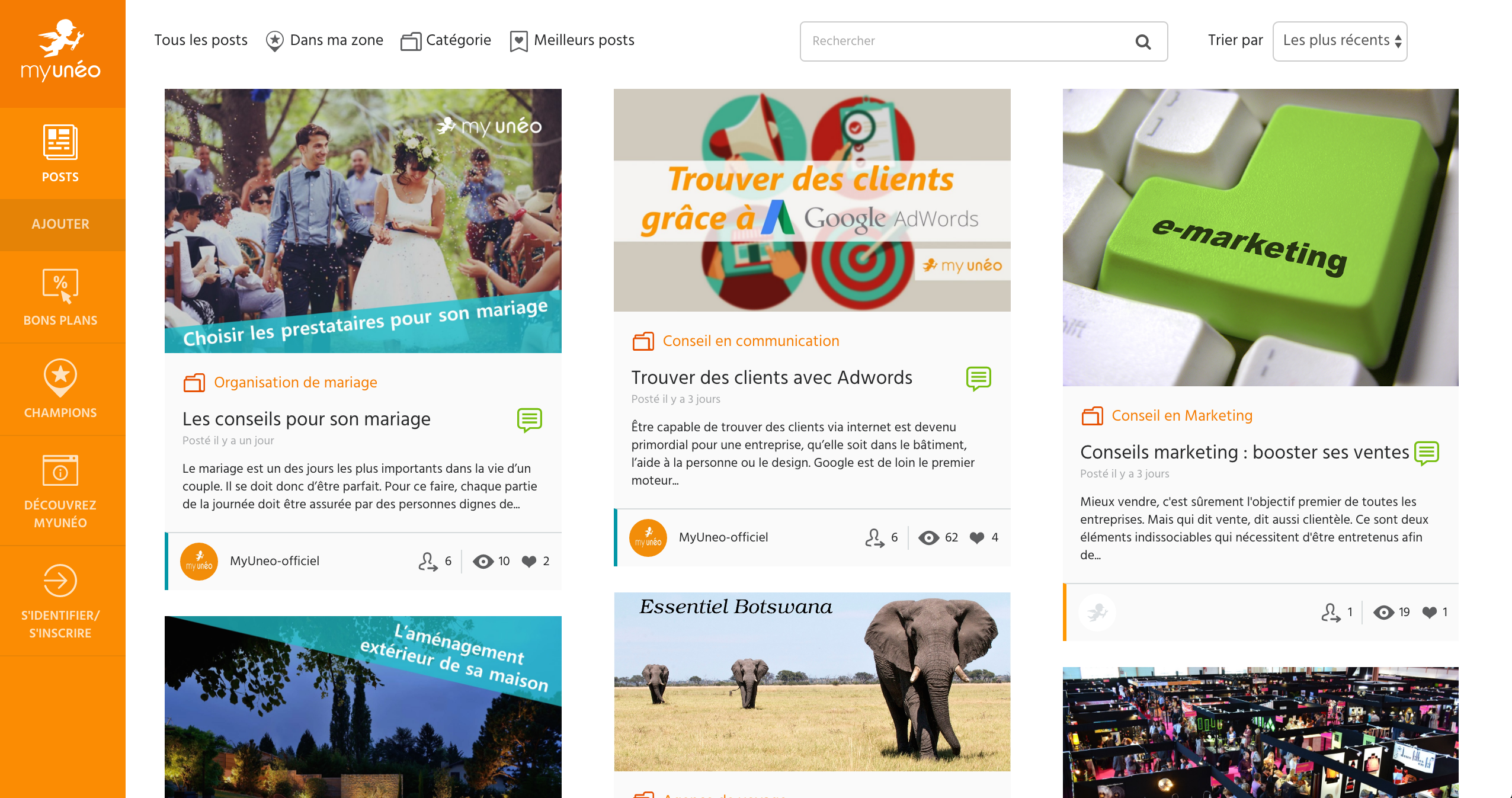The width and height of the screenshot is (1512, 798).
Task: Like the mariage post heart icon
Action: 528,562
